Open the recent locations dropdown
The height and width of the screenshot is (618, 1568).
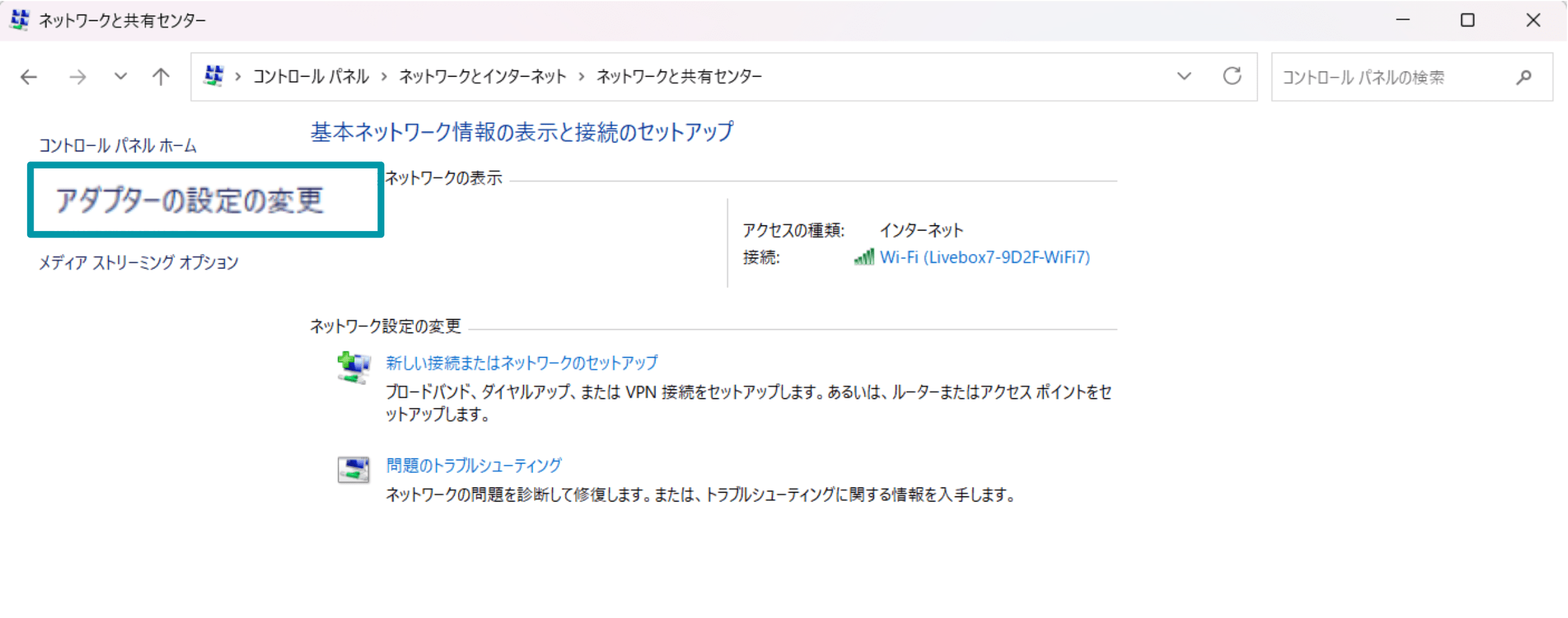[120, 77]
